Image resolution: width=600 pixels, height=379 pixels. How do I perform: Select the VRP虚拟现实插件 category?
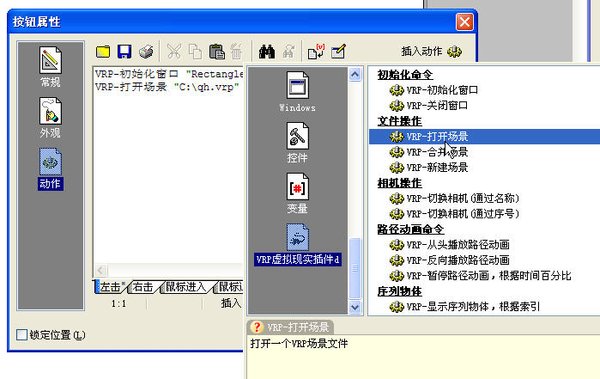(x=297, y=244)
